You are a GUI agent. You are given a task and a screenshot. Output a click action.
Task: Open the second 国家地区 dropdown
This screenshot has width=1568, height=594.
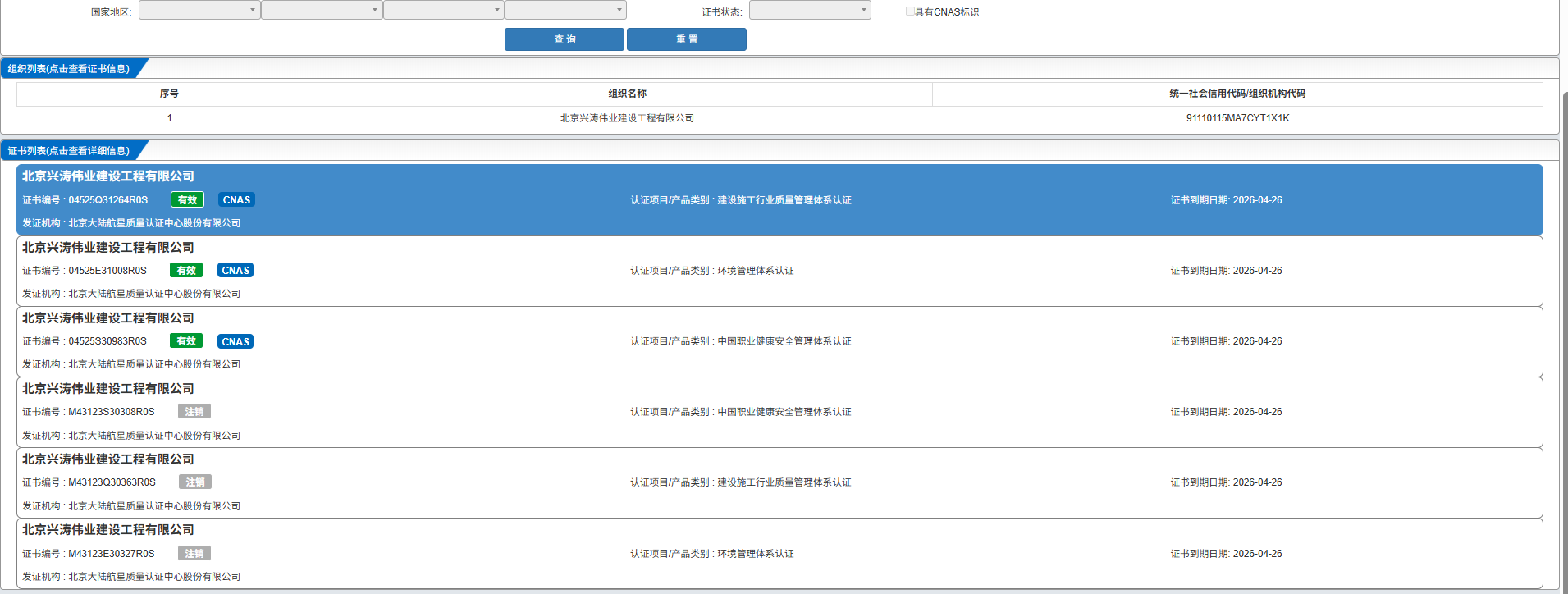pos(322,10)
